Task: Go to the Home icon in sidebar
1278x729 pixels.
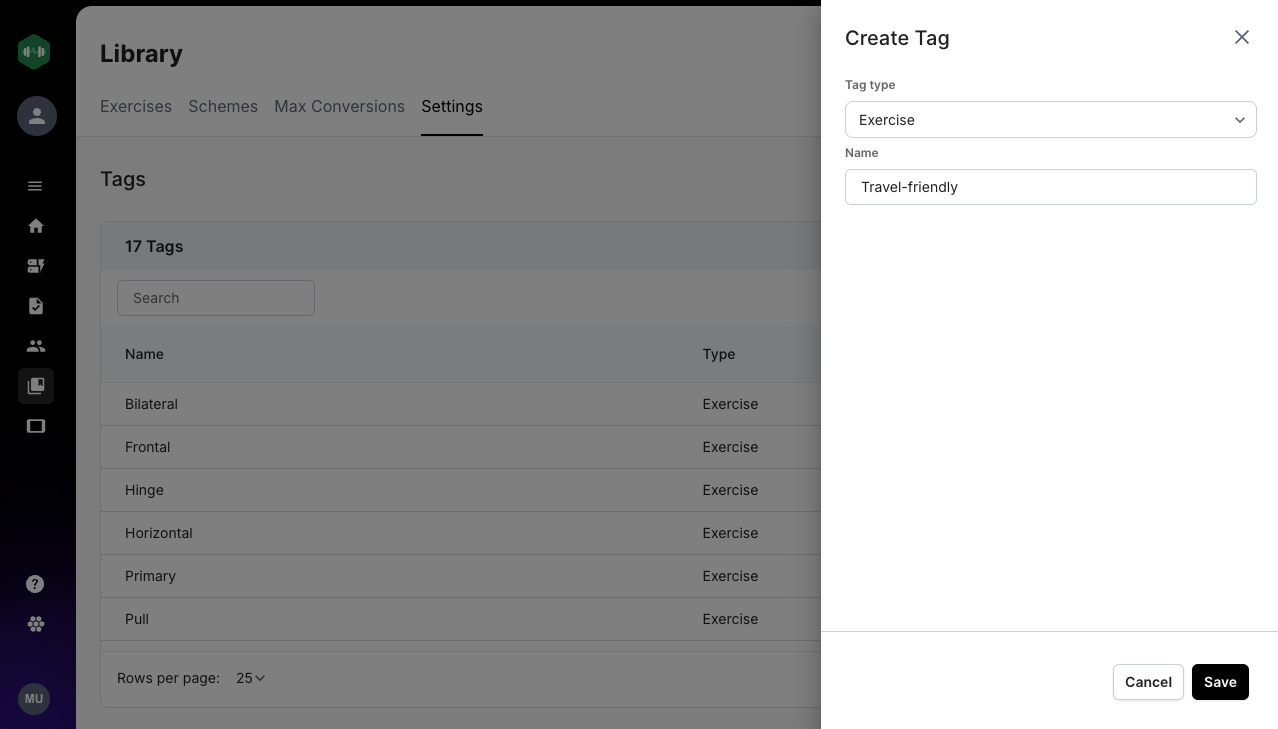Action: [36, 226]
